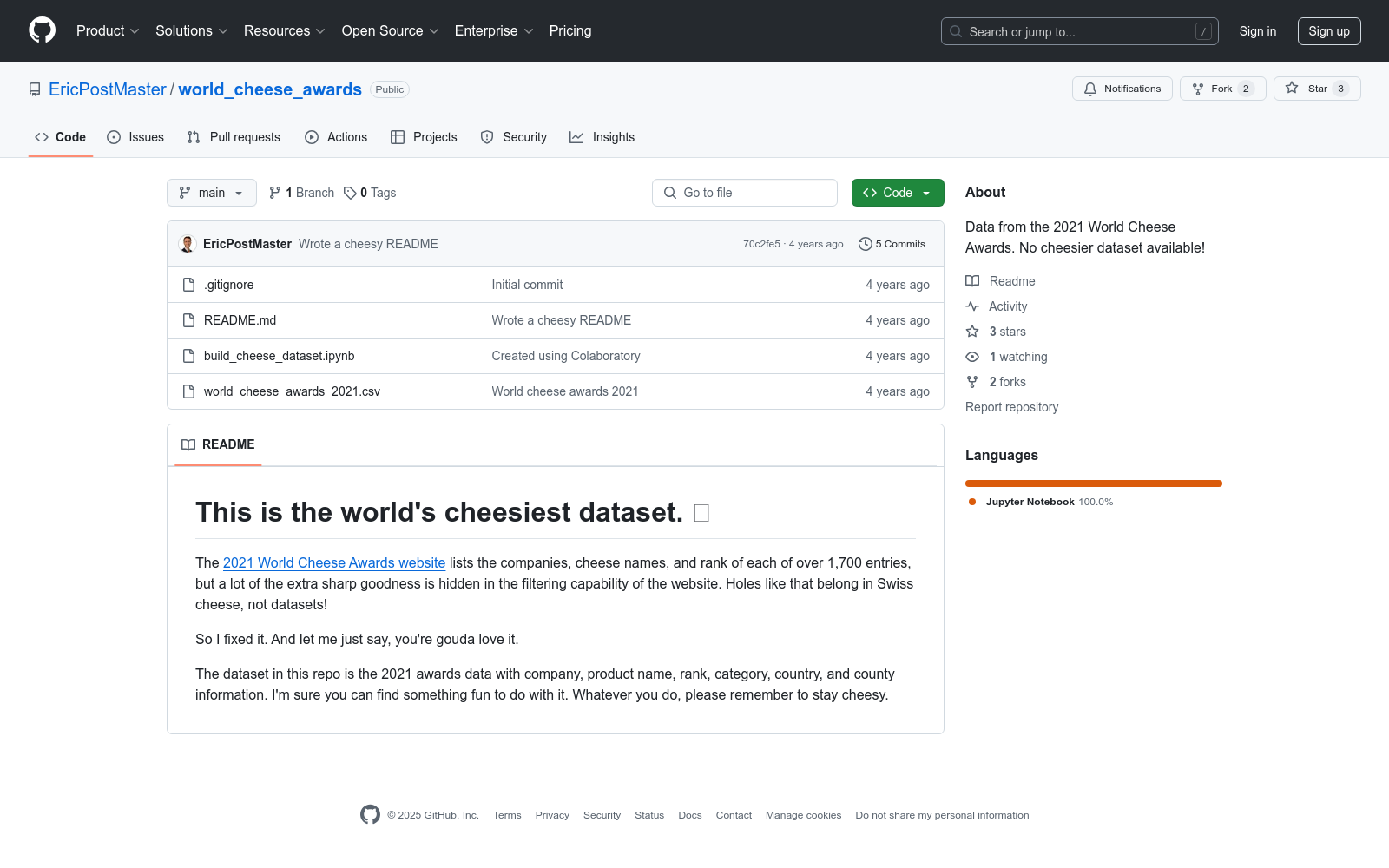Screen dimensions: 1389x868
Task: Click the tag icon beside 0 Tags
Action: 350,193
